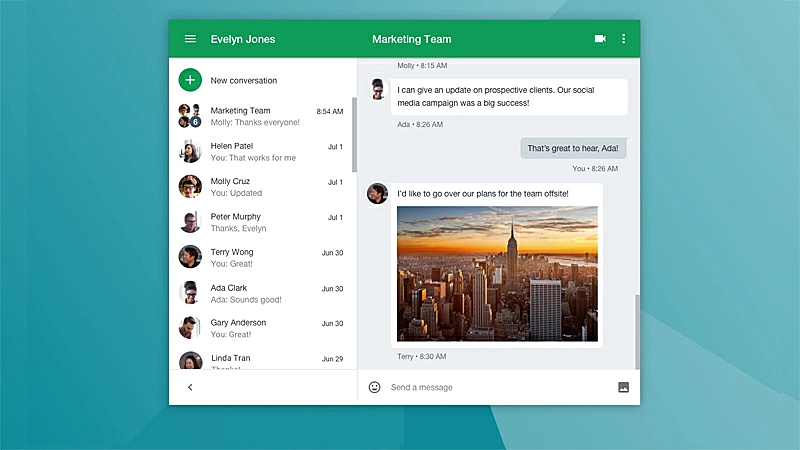
Task: Open the Gary Anderson conversation
Action: (261, 328)
